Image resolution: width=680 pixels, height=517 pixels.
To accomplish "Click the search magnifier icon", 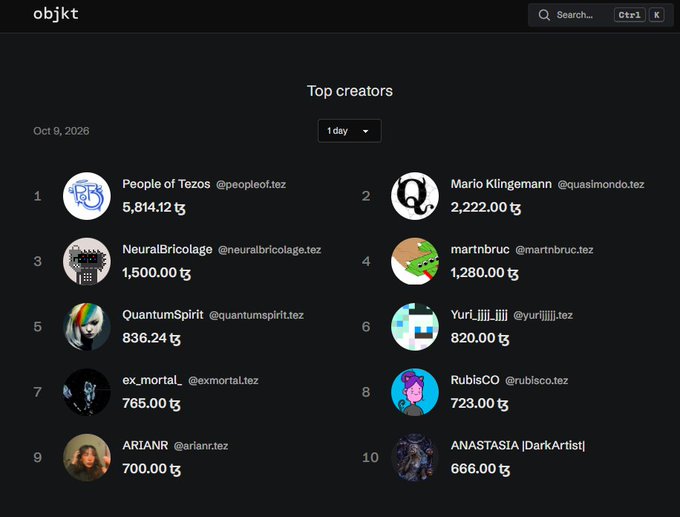I will pos(544,15).
